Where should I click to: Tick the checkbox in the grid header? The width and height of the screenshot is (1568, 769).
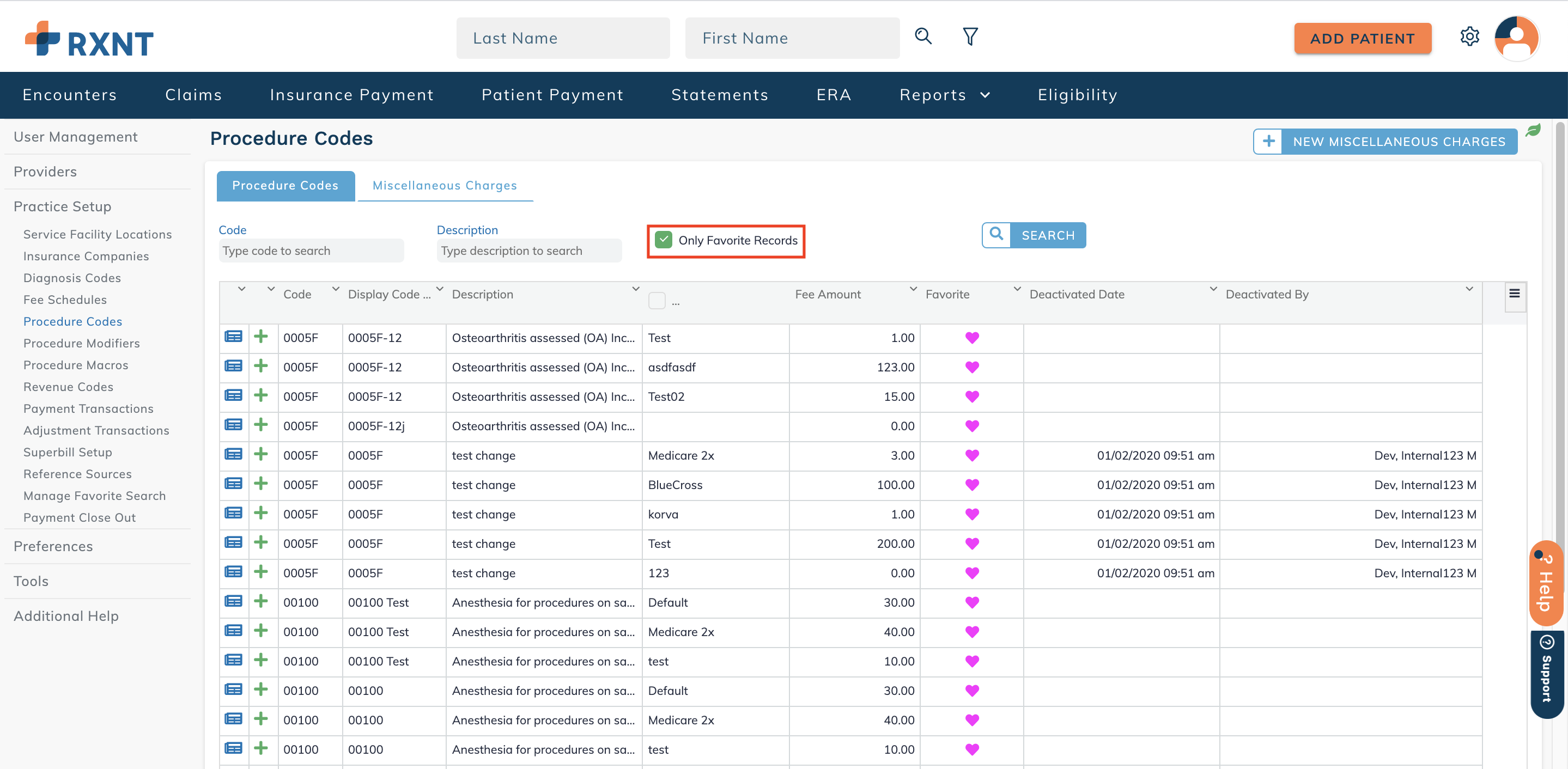point(656,301)
